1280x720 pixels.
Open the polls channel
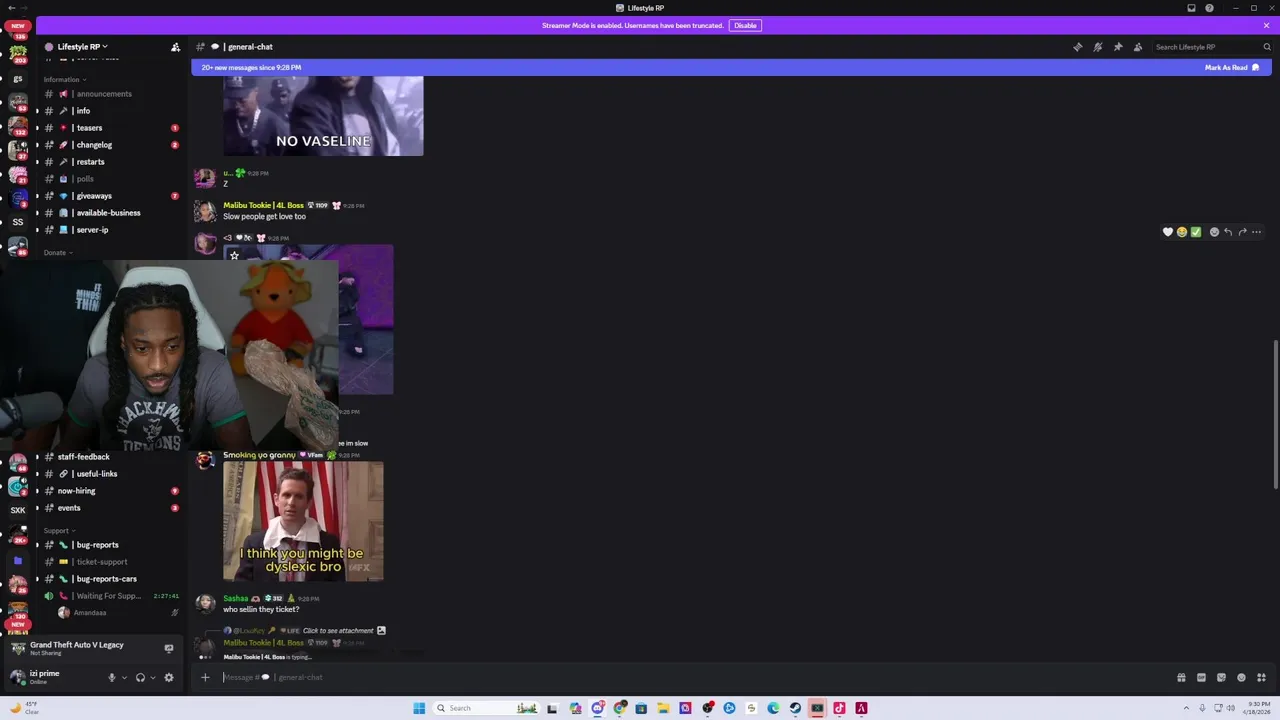click(110, 179)
